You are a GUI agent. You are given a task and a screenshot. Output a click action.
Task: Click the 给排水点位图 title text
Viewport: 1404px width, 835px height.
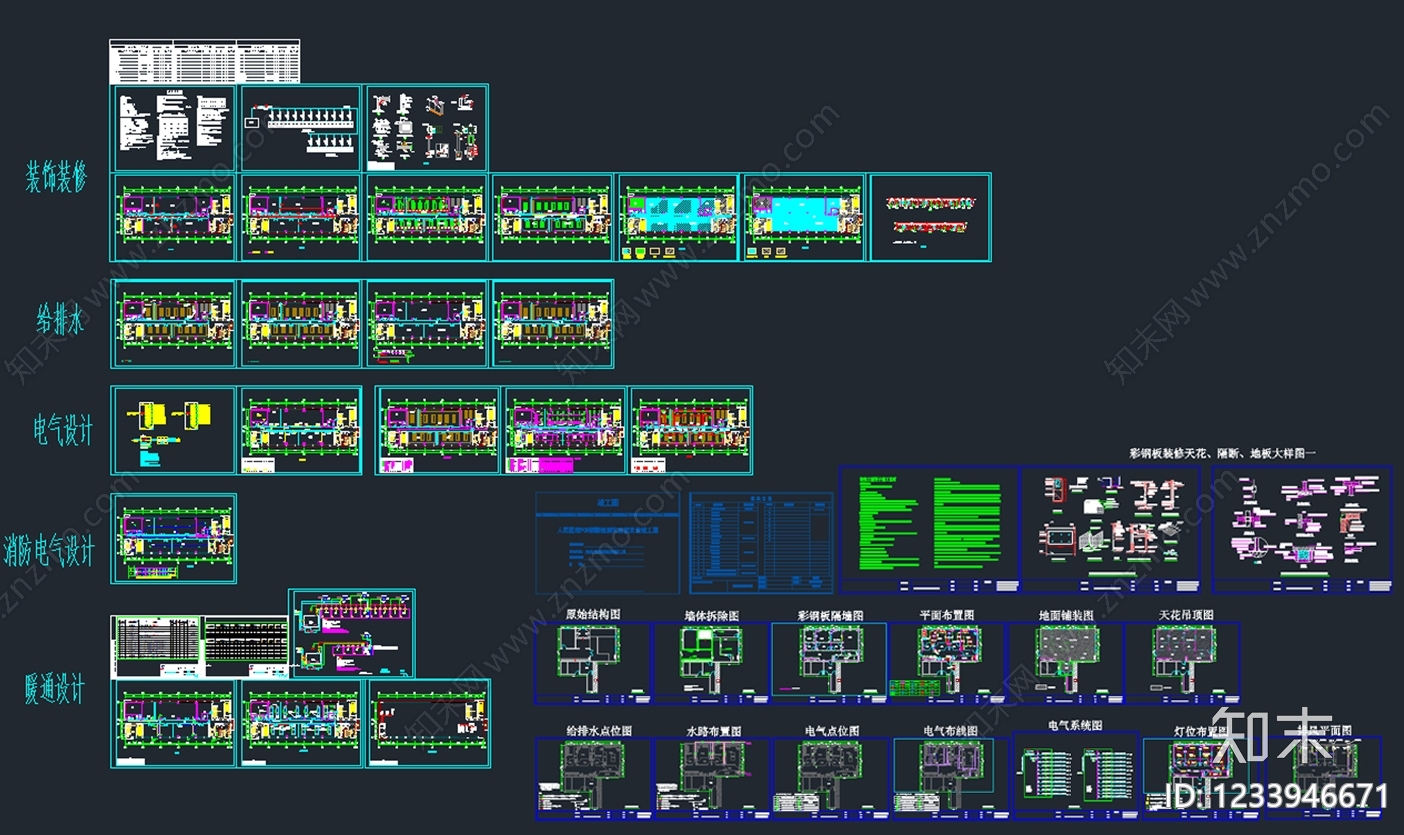click(599, 731)
